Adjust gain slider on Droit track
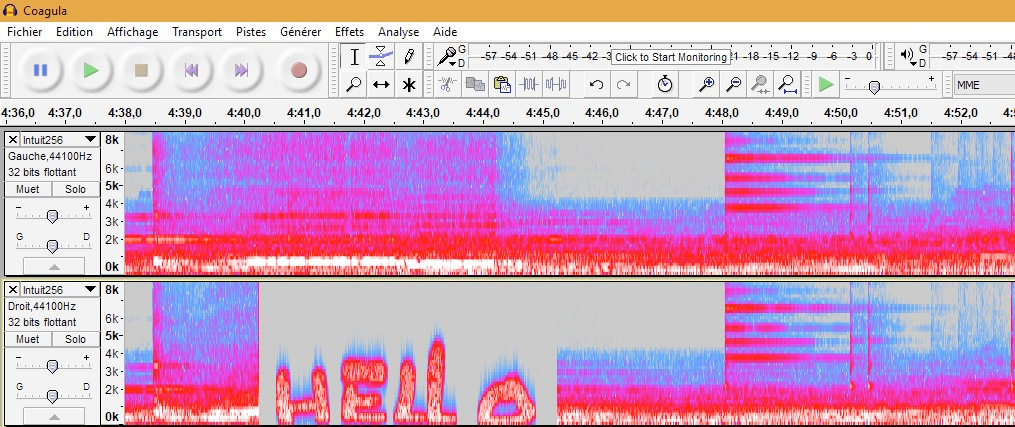This screenshot has height=427, width=1015. coord(52,367)
